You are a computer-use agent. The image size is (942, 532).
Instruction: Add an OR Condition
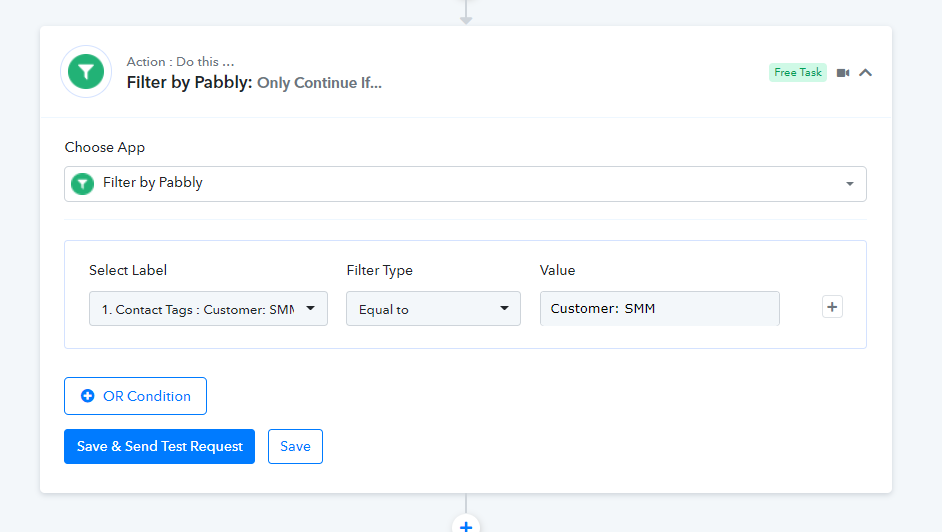click(135, 396)
